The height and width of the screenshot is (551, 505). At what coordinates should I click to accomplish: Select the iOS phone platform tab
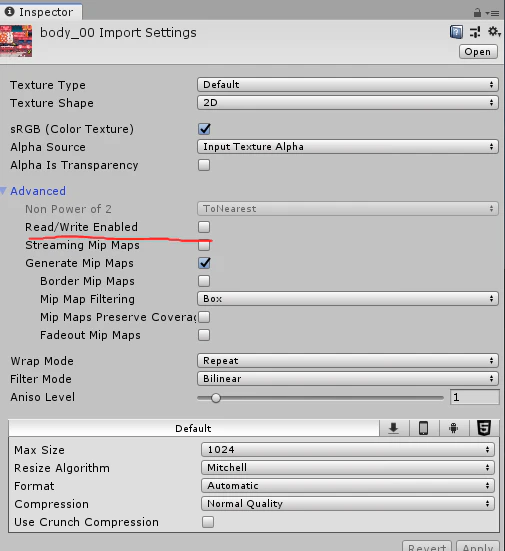click(x=424, y=428)
